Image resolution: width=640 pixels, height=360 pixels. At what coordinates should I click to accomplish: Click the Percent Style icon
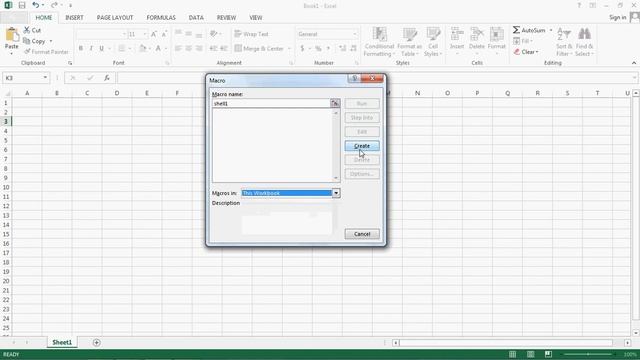(318, 48)
